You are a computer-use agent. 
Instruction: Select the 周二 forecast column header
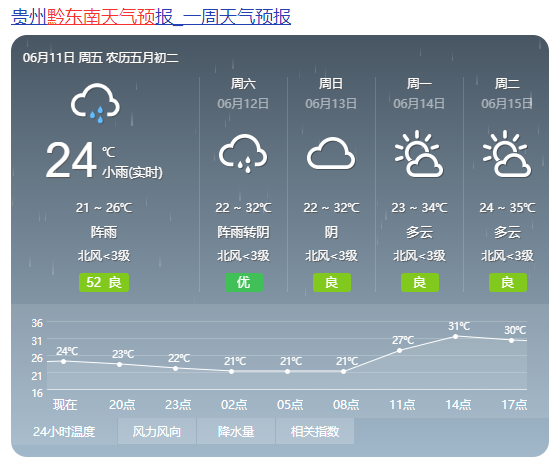[x=507, y=84]
